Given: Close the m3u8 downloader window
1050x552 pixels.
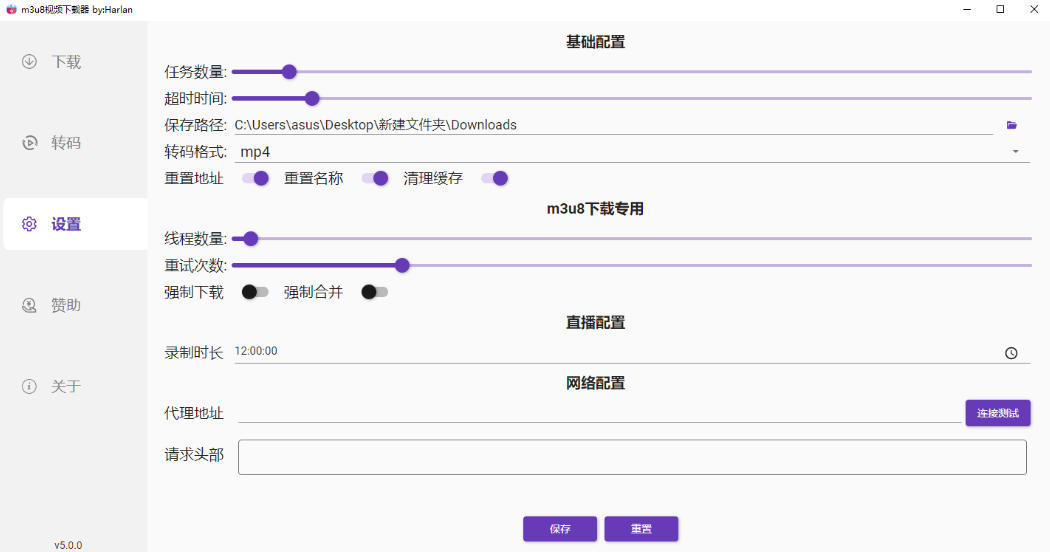Looking at the screenshot, I should (x=1033, y=9).
